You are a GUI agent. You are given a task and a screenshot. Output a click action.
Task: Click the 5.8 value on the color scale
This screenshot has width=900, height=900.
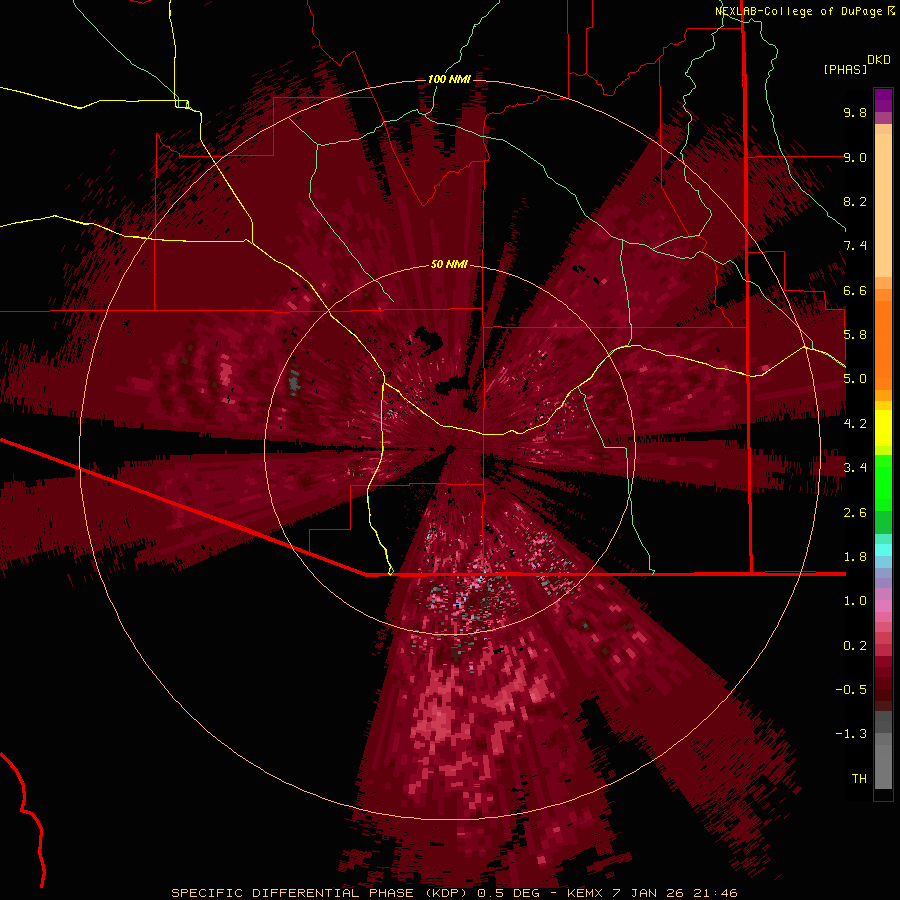click(855, 335)
